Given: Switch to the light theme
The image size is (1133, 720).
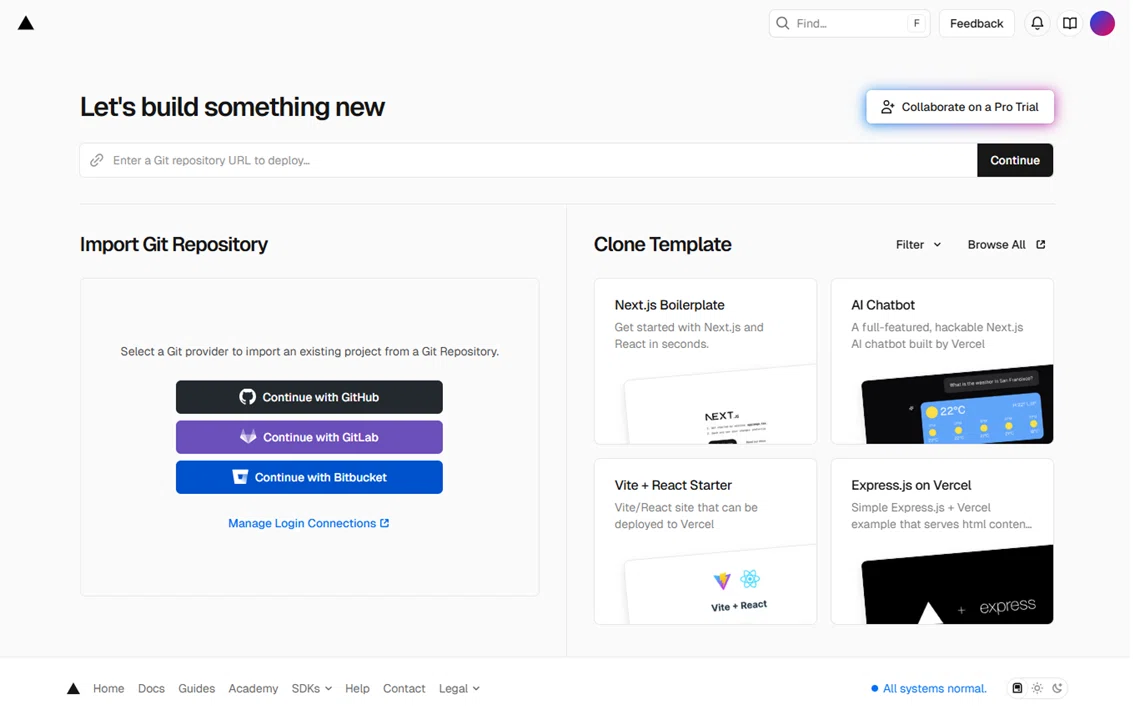Looking at the screenshot, I should 1037,688.
